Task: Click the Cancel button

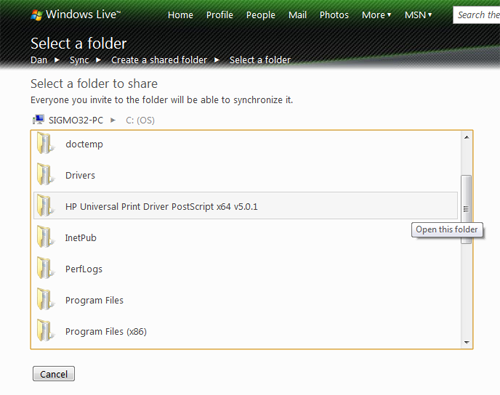Action: click(54, 374)
